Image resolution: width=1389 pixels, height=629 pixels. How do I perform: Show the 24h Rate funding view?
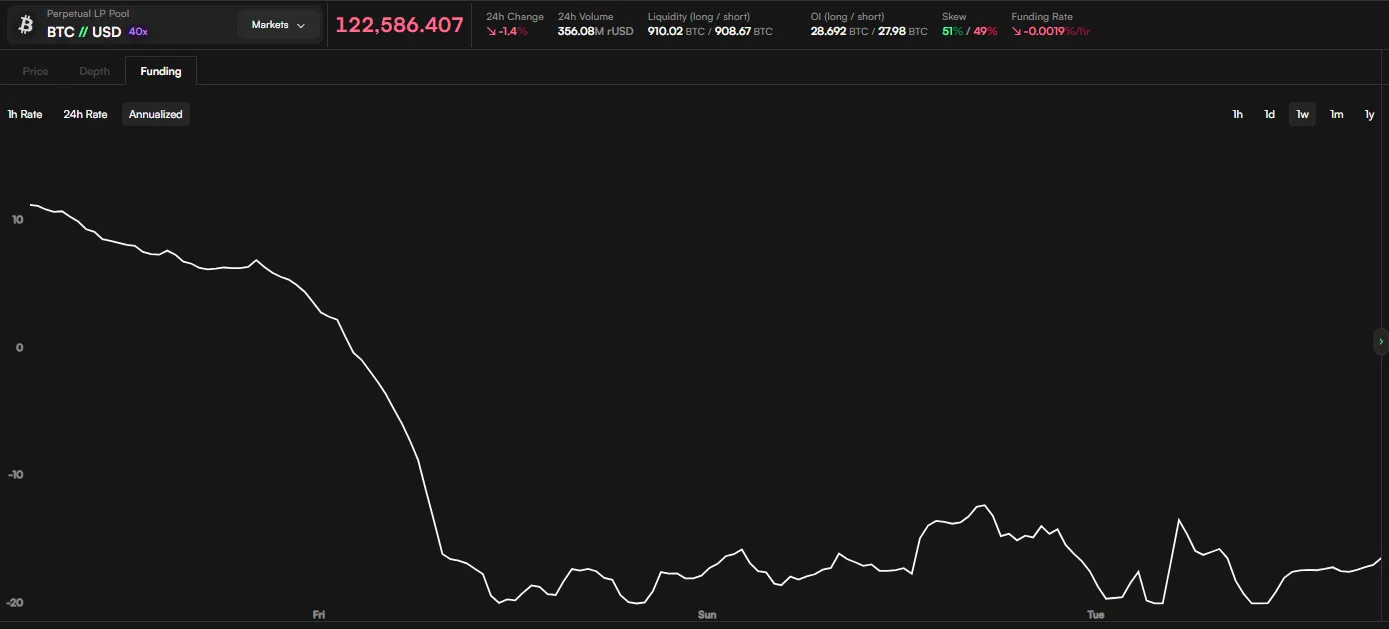85,115
